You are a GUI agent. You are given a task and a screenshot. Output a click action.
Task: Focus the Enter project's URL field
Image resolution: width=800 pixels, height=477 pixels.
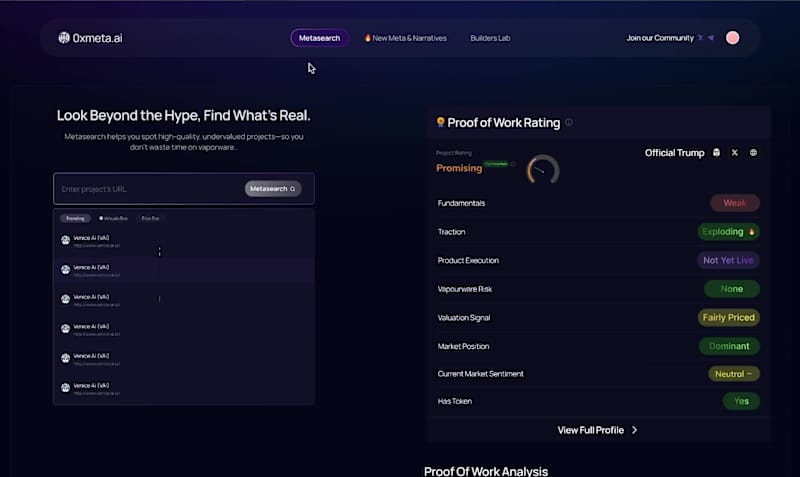(x=184, y=189)
